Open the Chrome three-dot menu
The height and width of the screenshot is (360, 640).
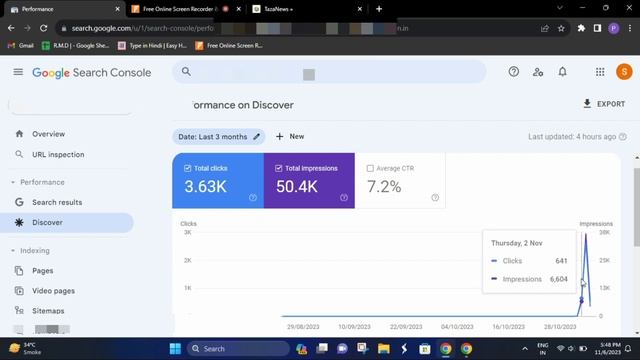click(630, 28)
